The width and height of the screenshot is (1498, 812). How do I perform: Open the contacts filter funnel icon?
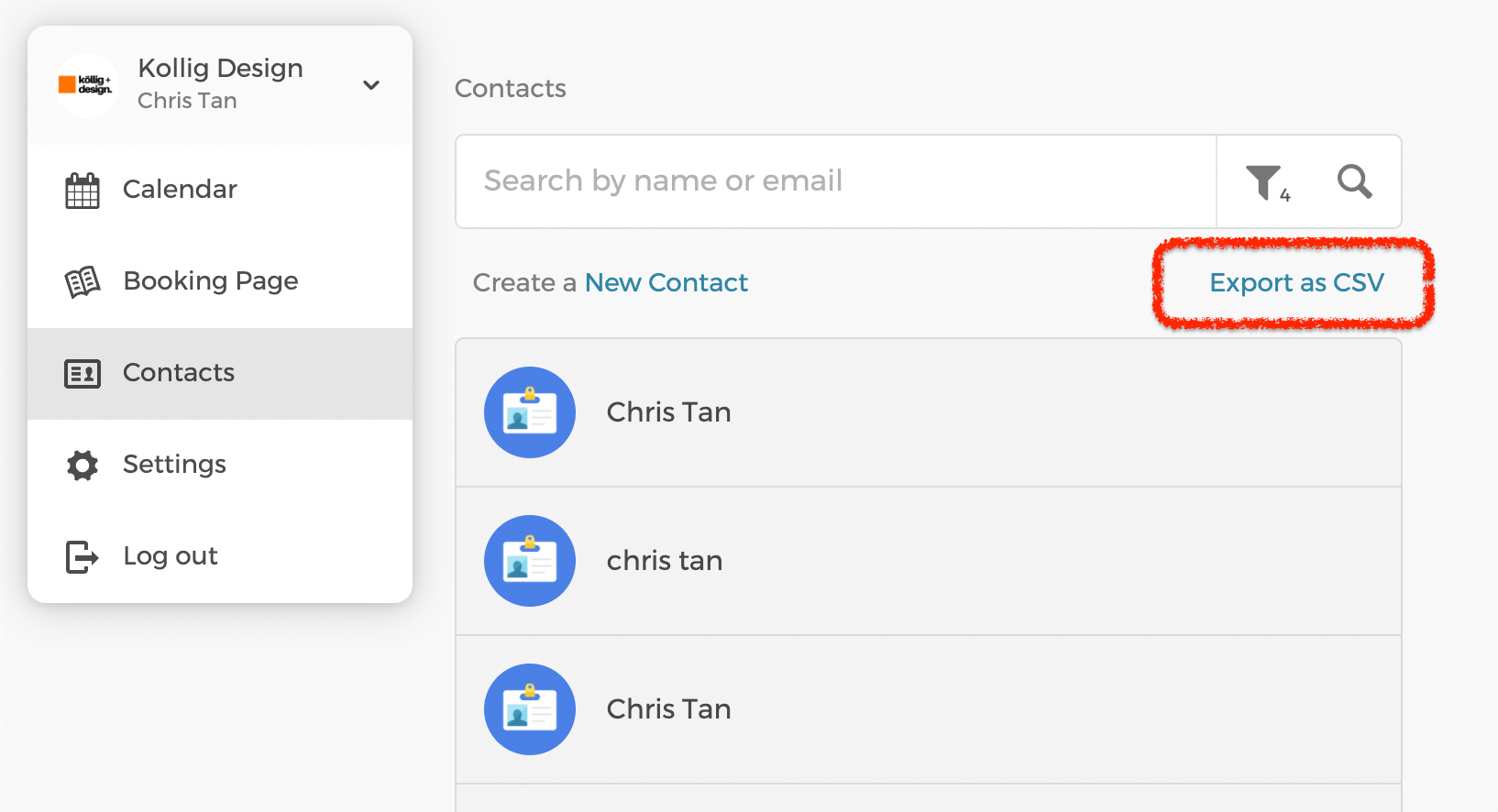point(1268,182)
